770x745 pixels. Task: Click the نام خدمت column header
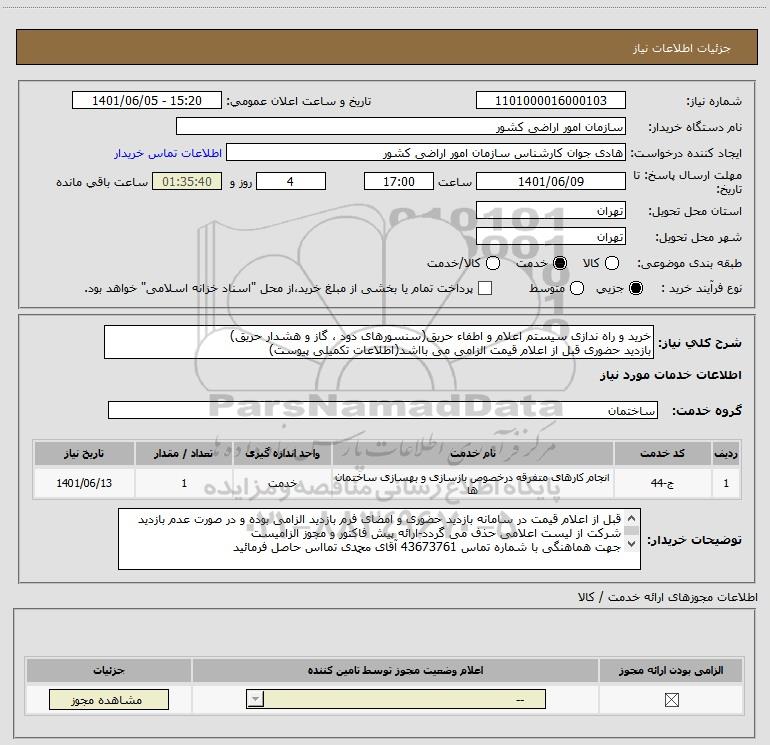[473, 453]
